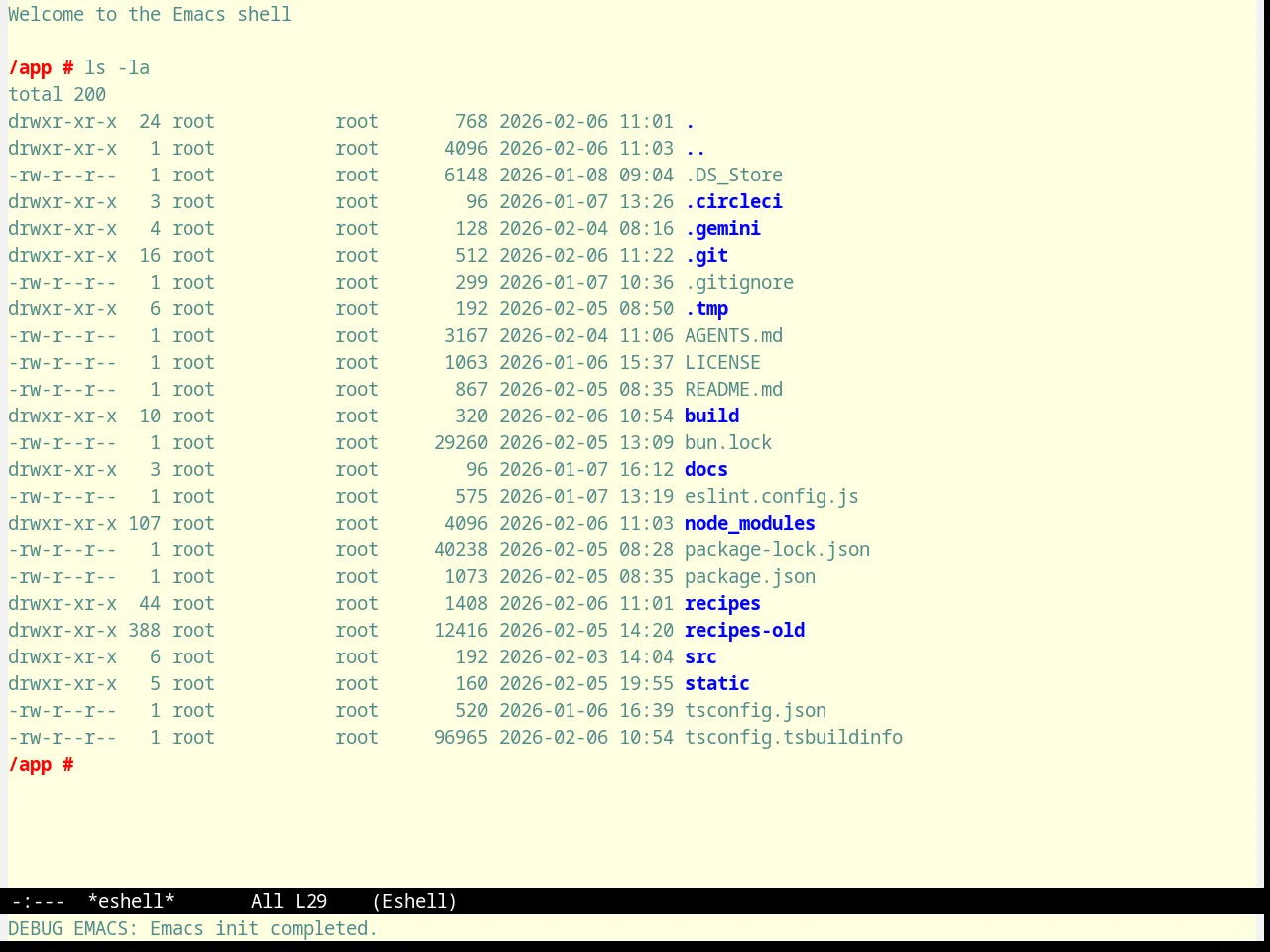The width and height of the screenshot is (1270, 952).
Task: Click the 19:55 timestamp on the static row
Action: click(646, 684)
